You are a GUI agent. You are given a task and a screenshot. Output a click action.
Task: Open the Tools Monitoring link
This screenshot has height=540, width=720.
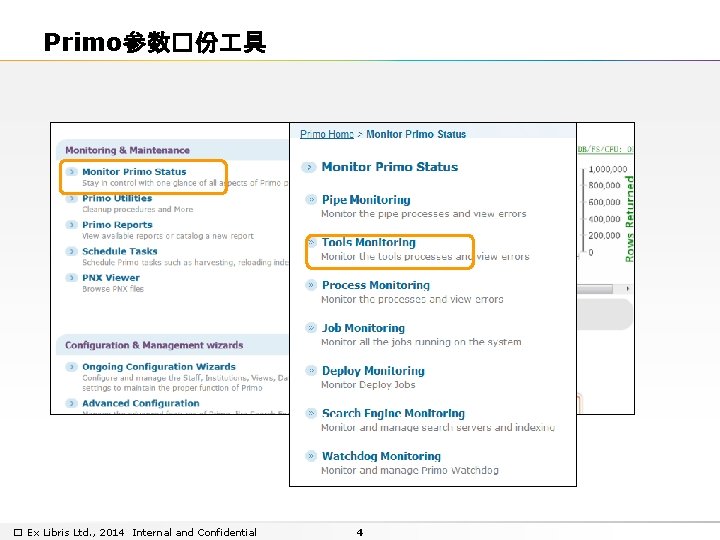[368, 242]
